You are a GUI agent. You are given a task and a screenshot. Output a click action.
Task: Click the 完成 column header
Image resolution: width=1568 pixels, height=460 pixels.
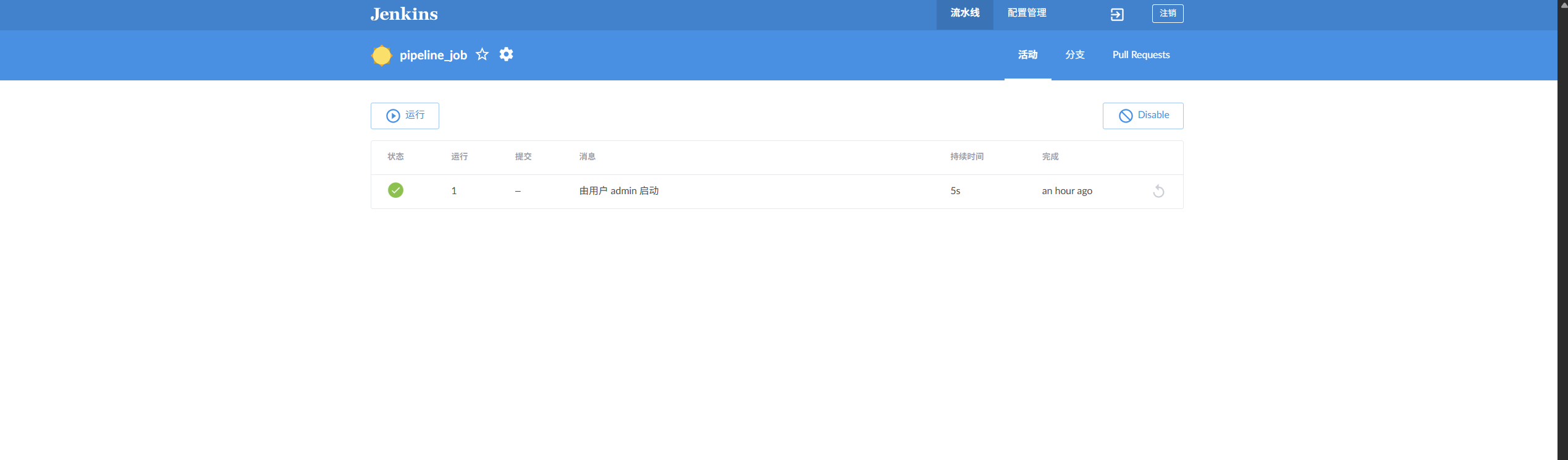(1050, 156)
